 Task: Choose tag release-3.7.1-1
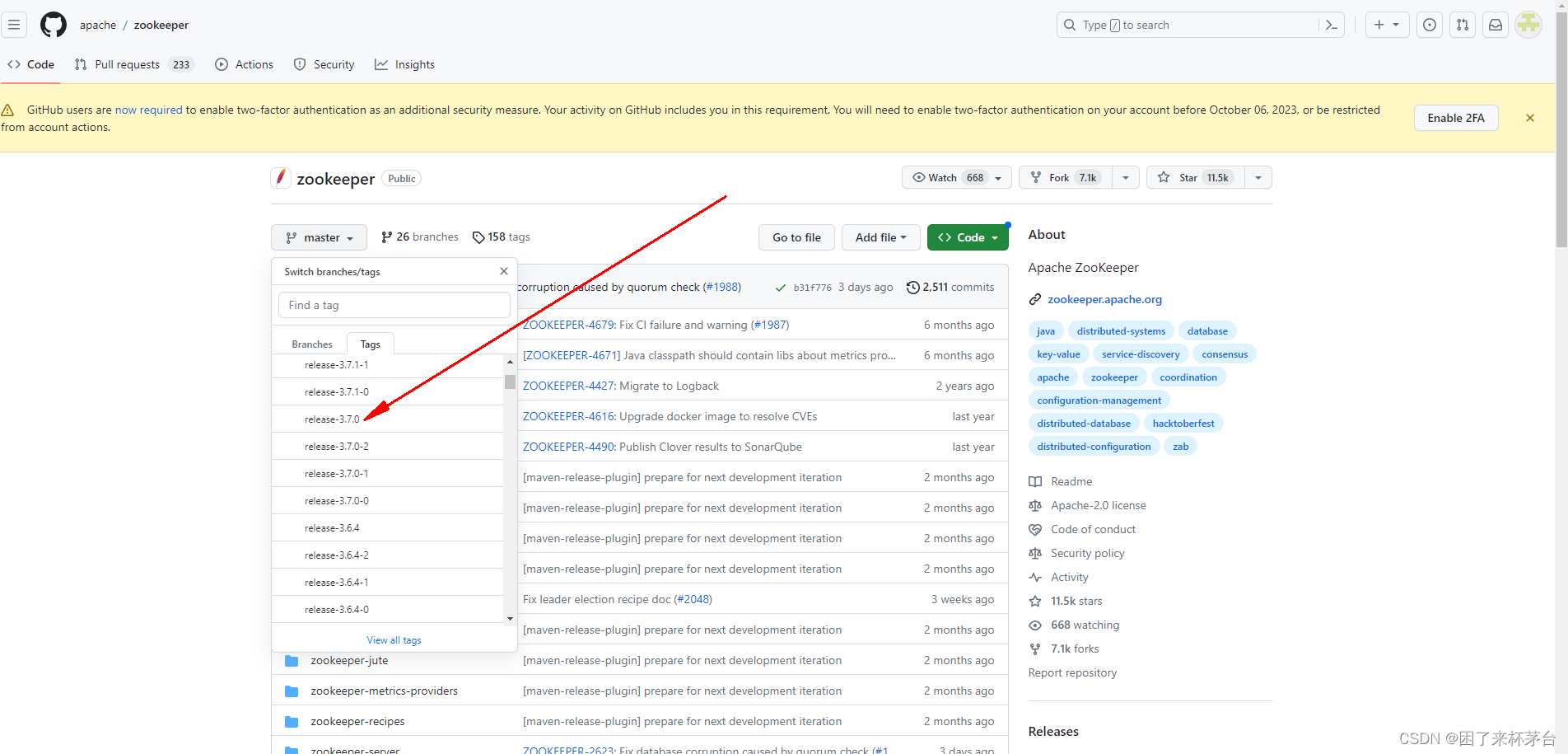388,365
